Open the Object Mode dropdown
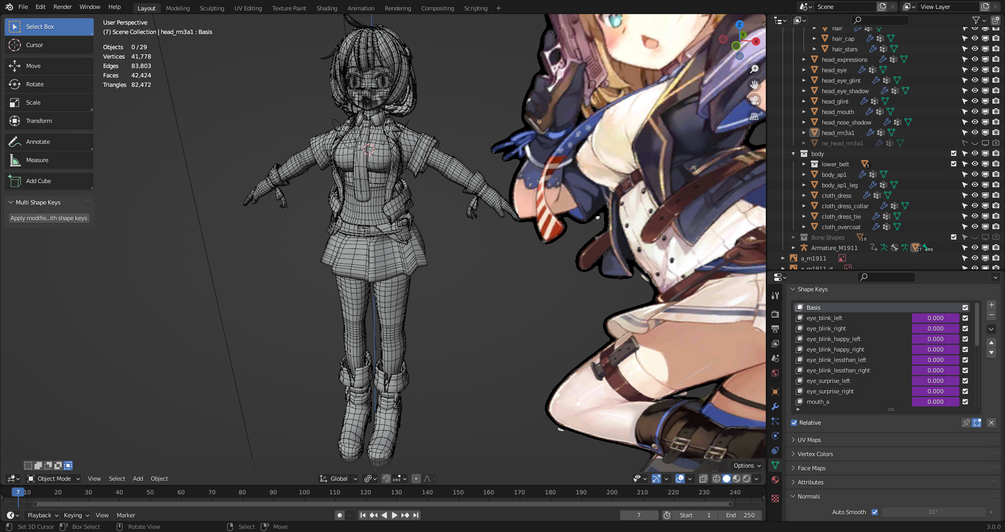Image resolution: width=1005 pixels, height=532 pixels. (53, 478)
